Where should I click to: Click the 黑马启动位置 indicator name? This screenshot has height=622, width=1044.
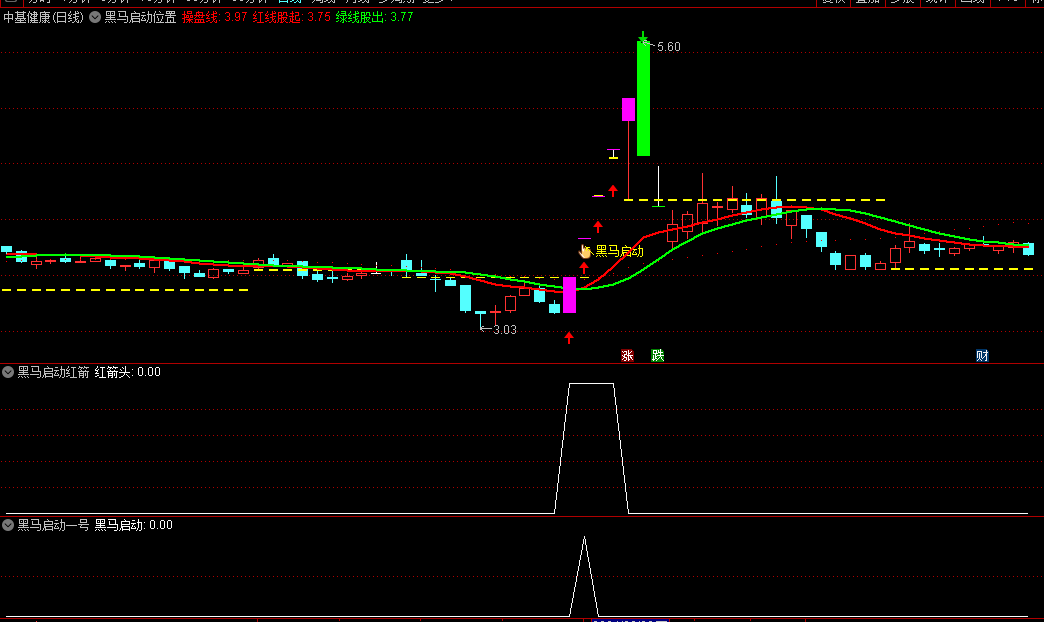pyautogui.click(x=140, y=17)
